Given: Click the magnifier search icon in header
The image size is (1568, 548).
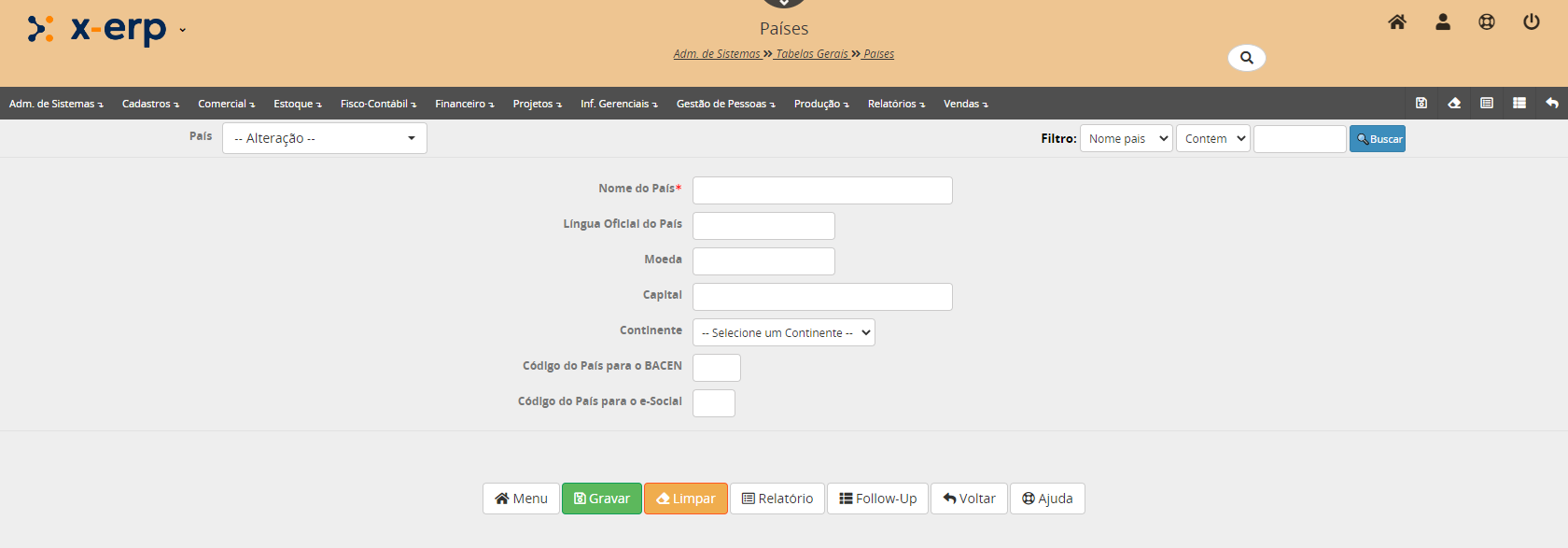Looking at the screenshot, I should pyautogui.click(x=1246, y=58).
